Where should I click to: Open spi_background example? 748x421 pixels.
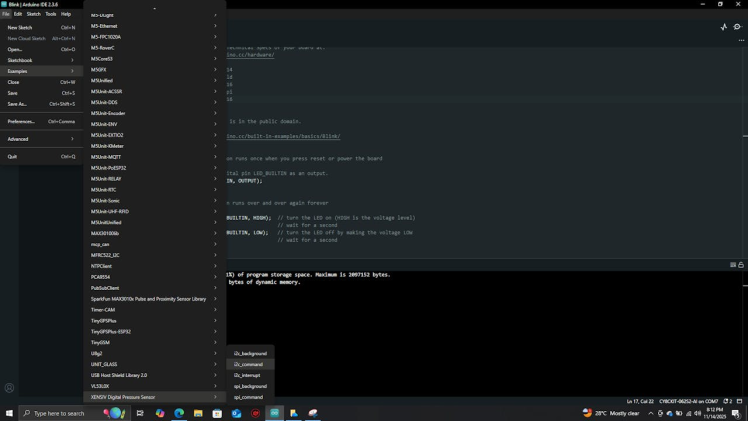tap(250, 386)
